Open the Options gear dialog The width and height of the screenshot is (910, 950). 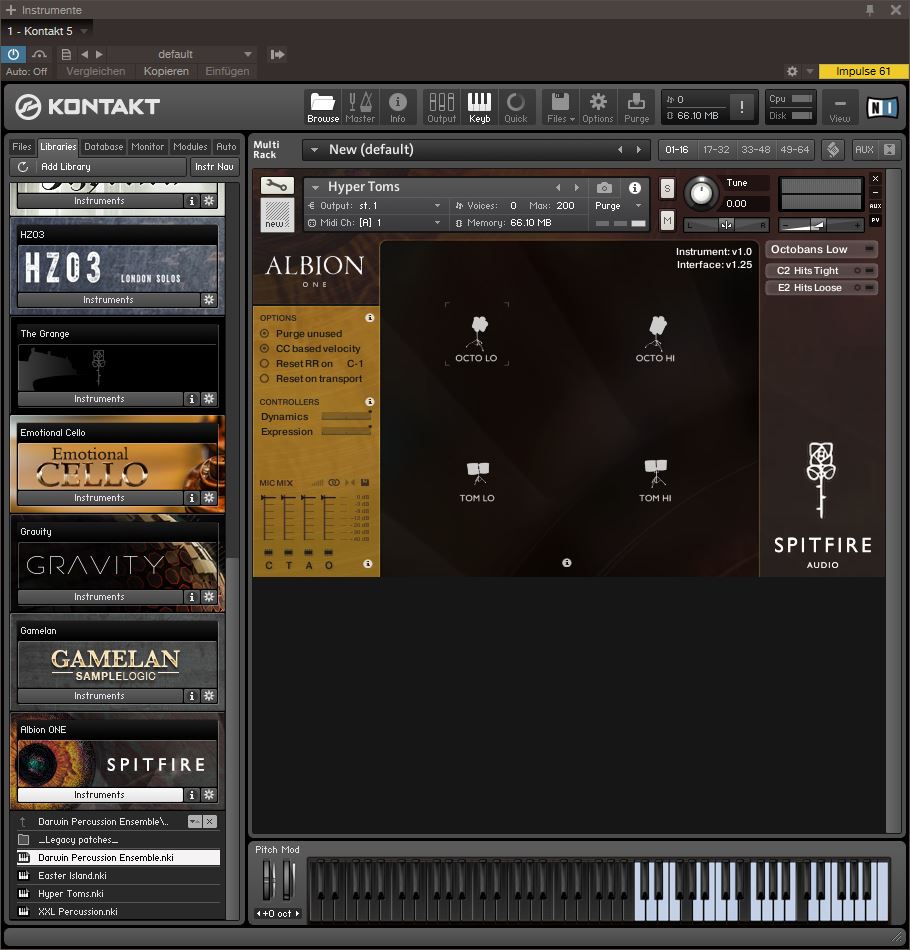(598, 107)
